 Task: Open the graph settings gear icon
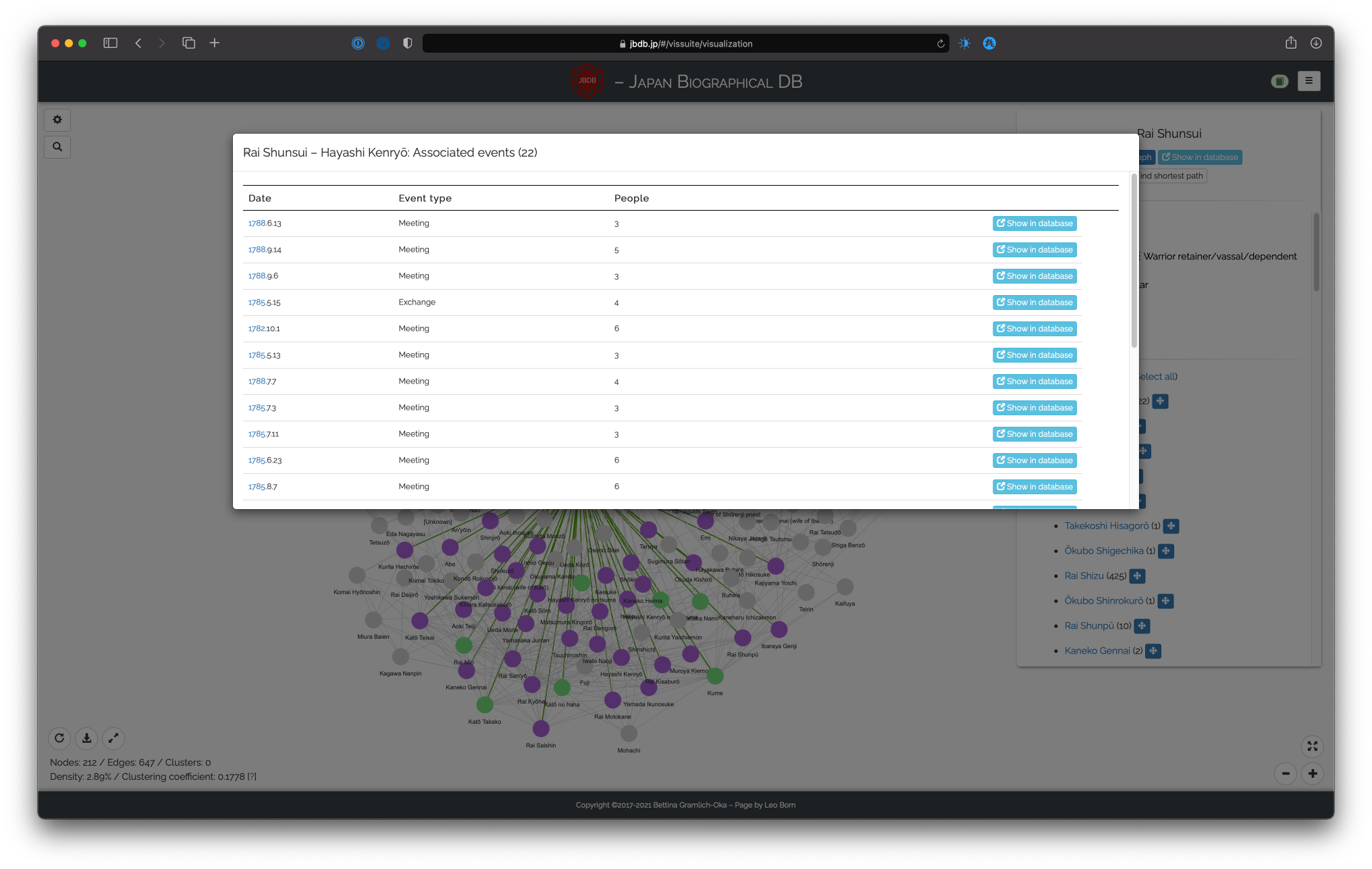[57, 120]
